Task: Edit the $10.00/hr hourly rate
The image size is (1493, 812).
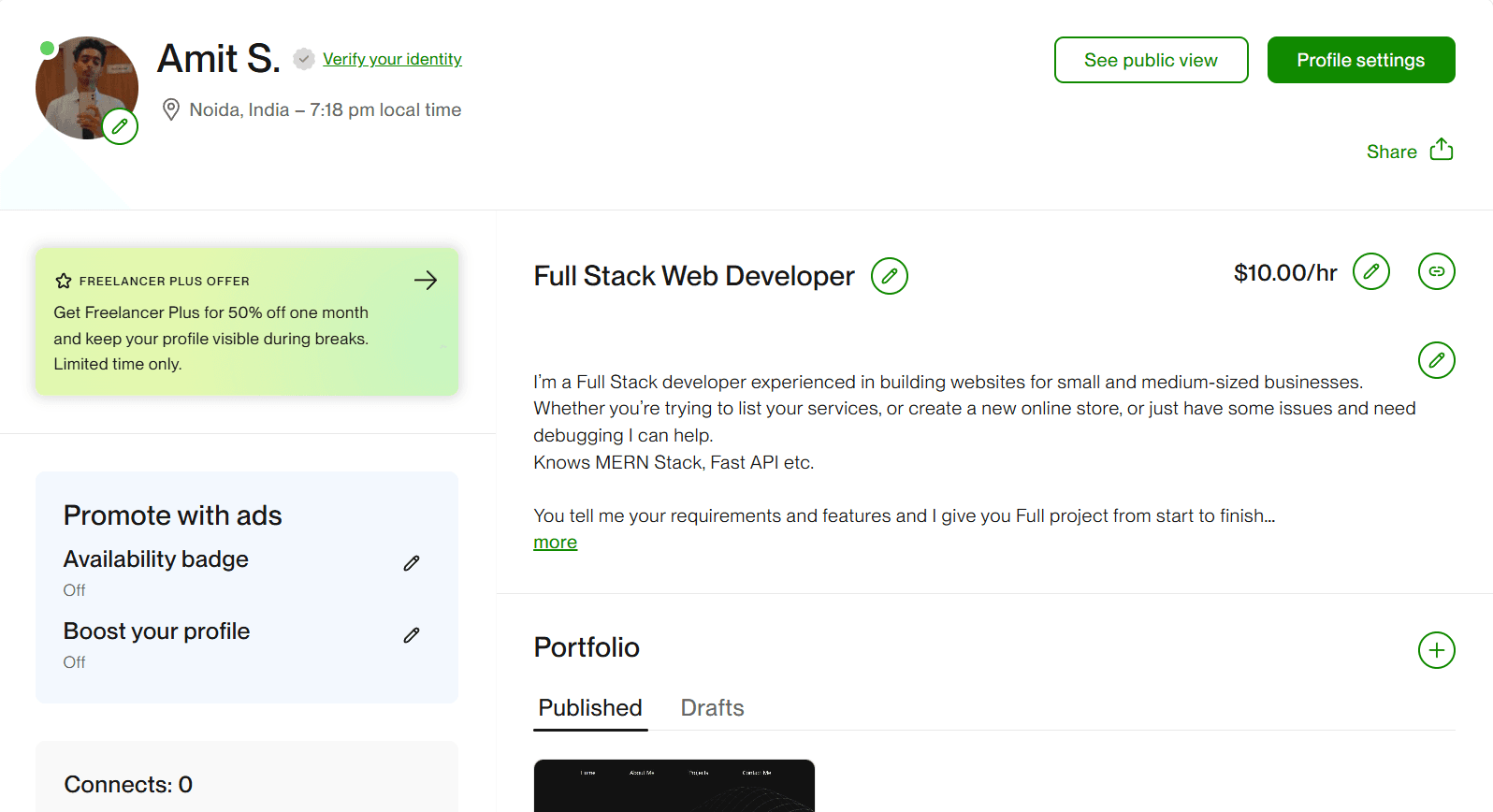Action: click(1370, 272)
